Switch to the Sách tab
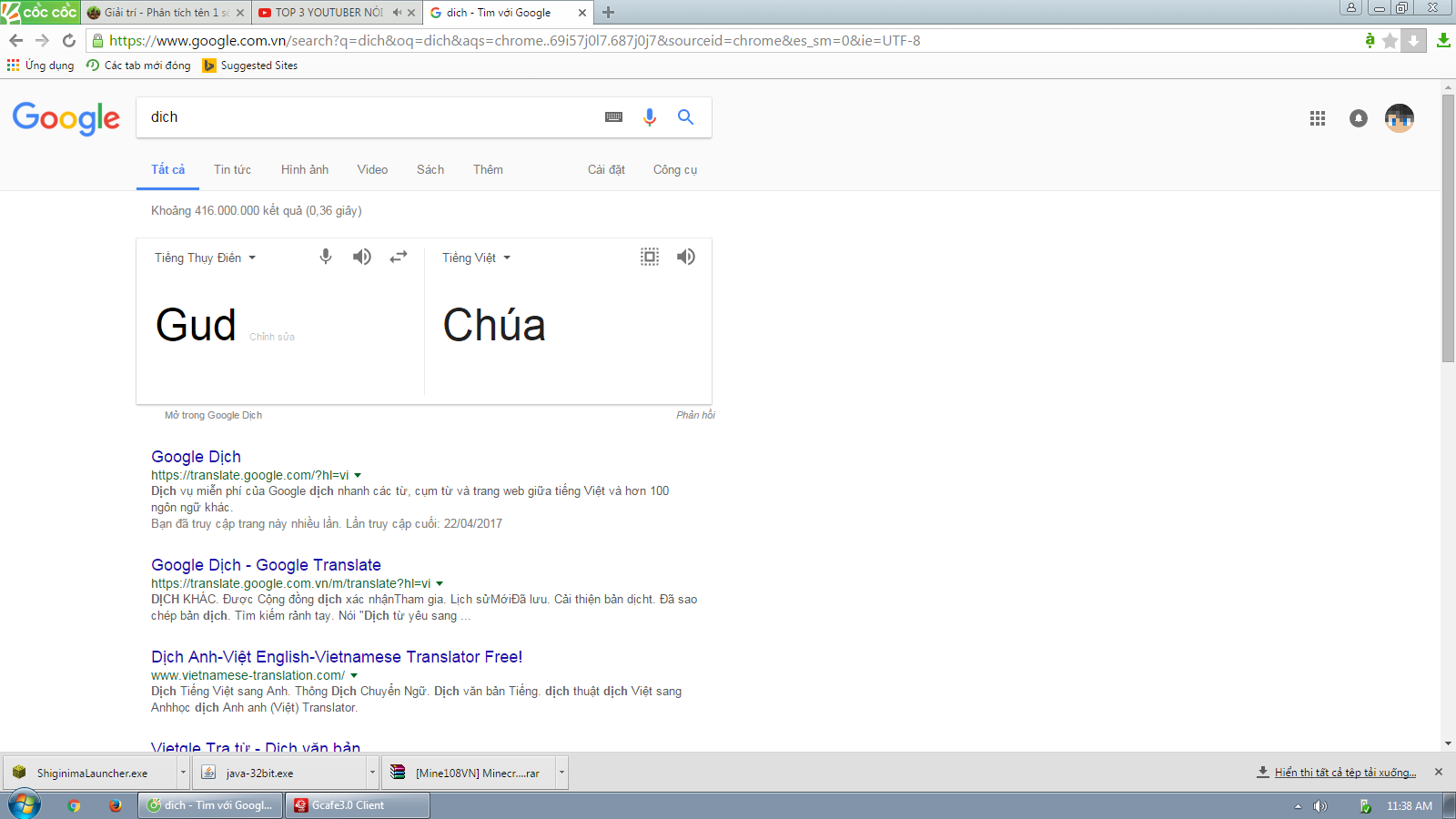1456x819 pixels. pyautogui.click(x=430, y=169)
